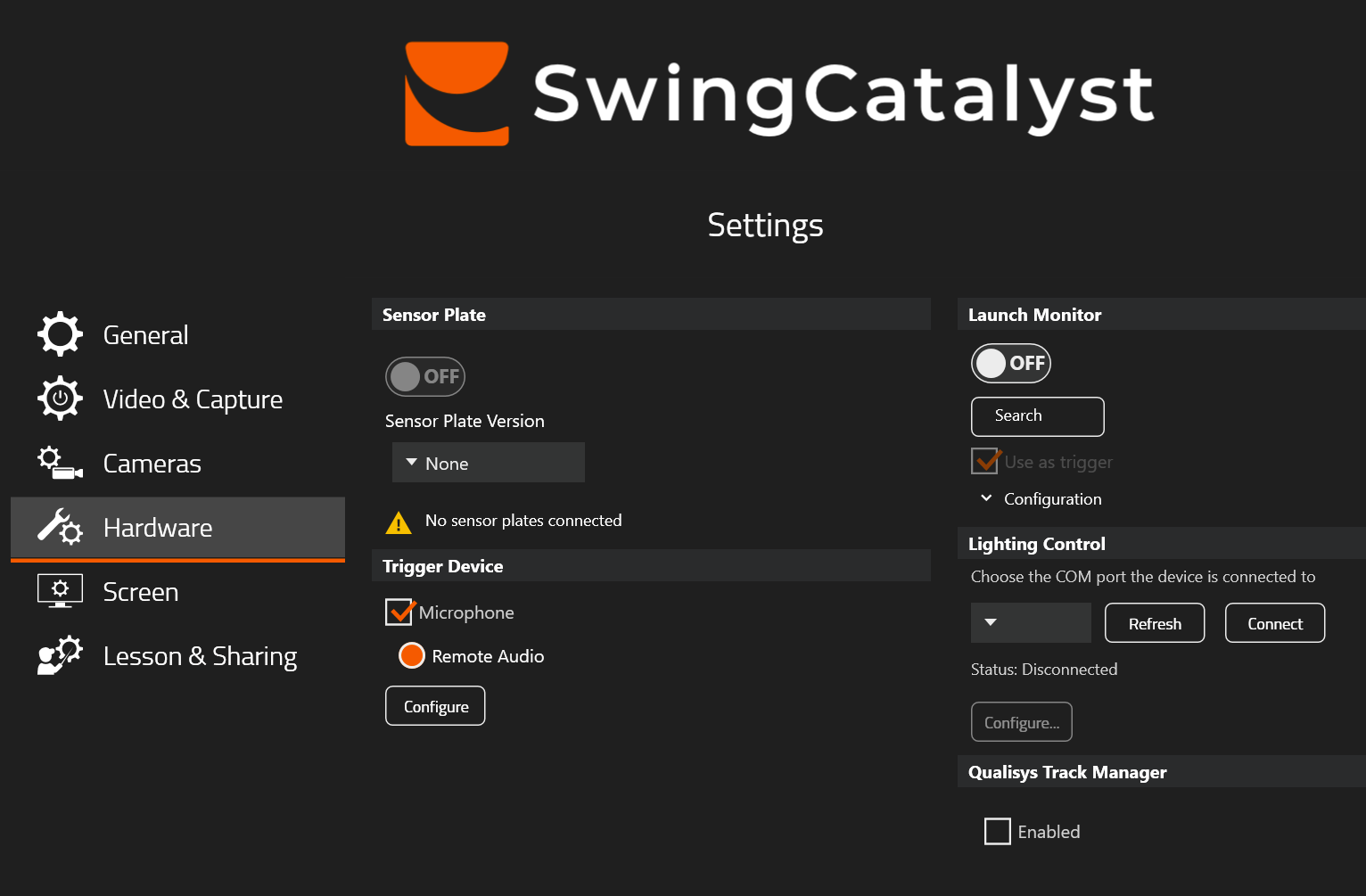
Task: Switch to the Hardware settings section
Action: pos(157,527)
